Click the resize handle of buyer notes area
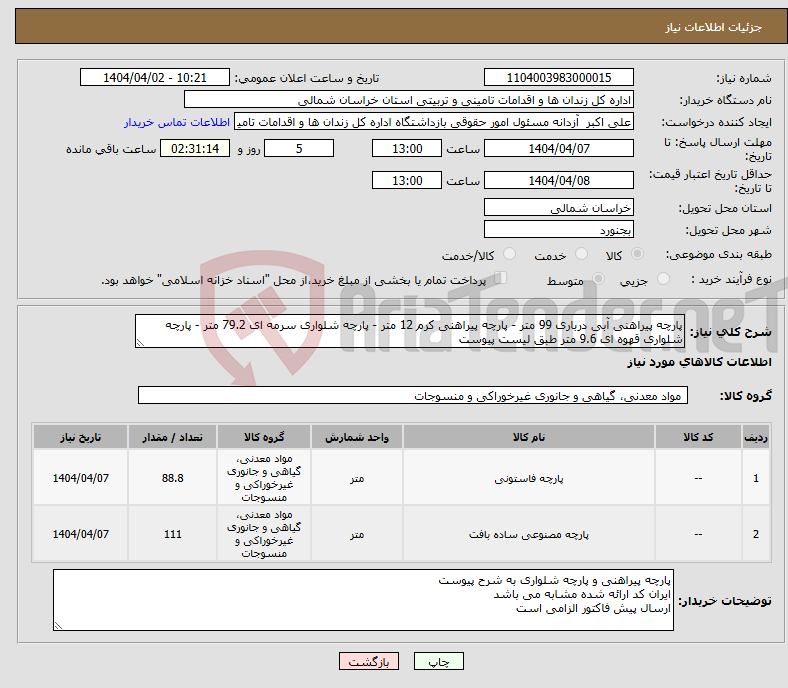The width and height of the screenshot is (788, 688). (58, 626)
